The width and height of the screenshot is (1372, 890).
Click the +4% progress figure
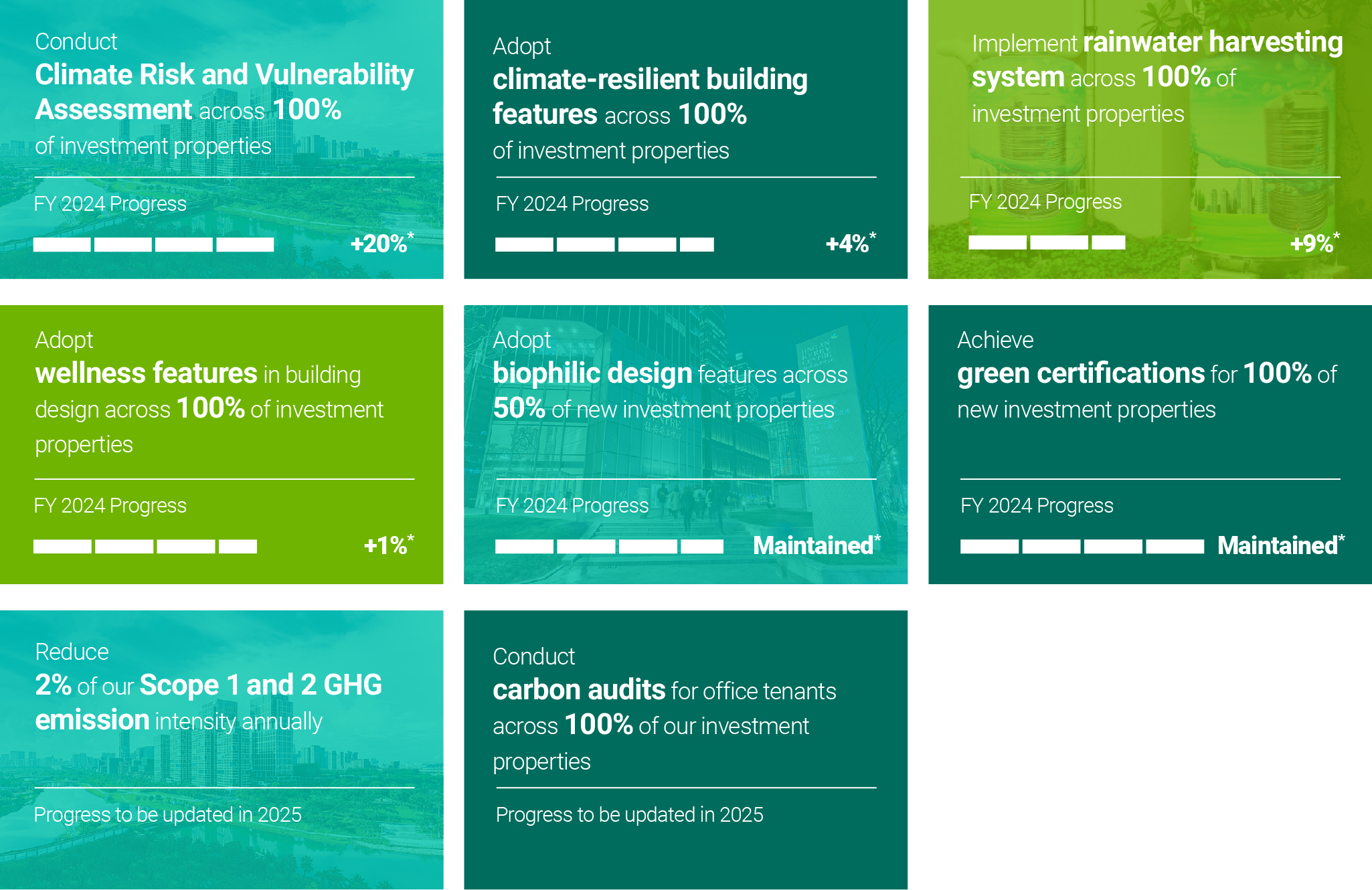[x=851, y=243]
